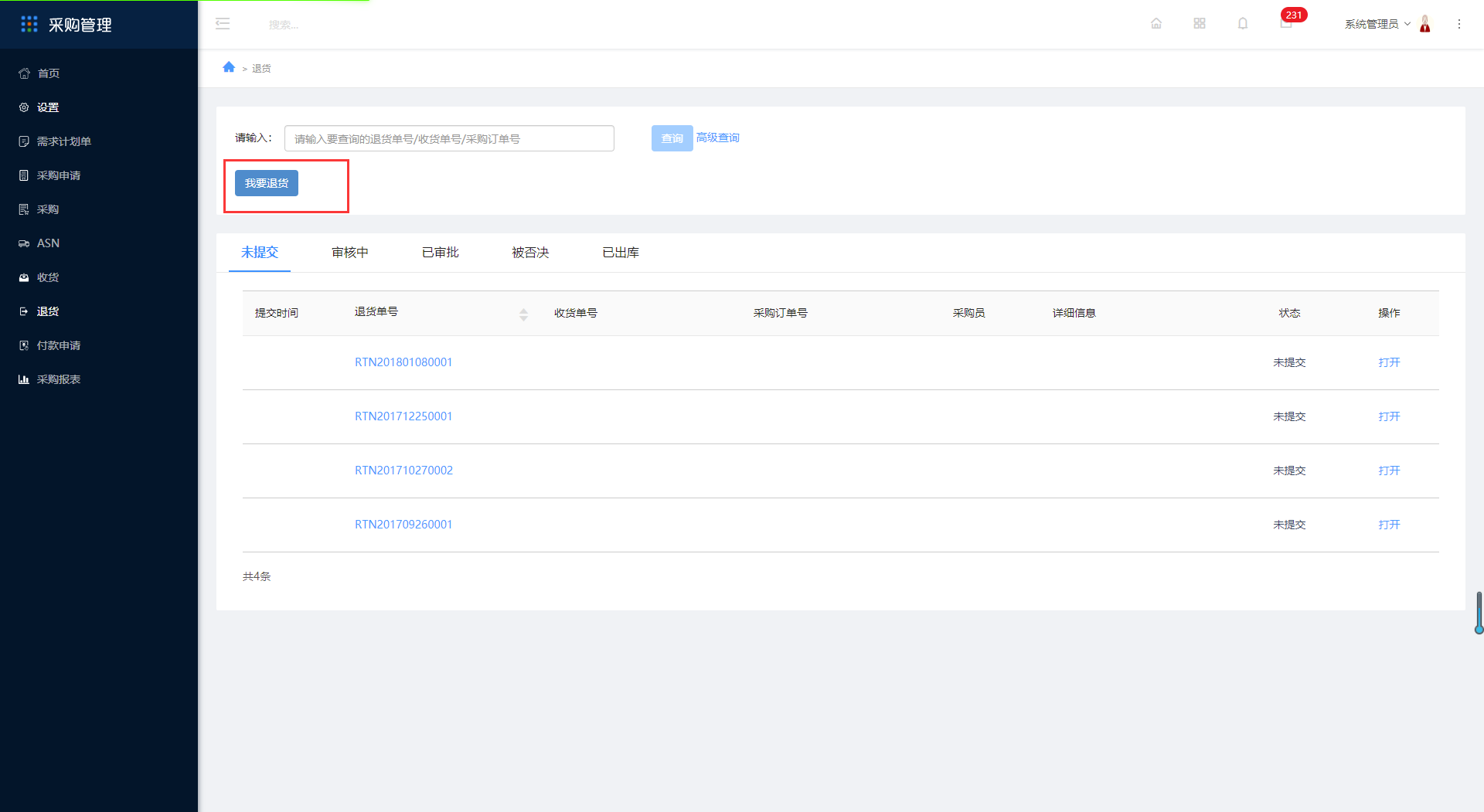This screenshot has width=1484, height=812.
Task: Click the 设置 gear icon in sidebar
Action: [x=24, y=107]
